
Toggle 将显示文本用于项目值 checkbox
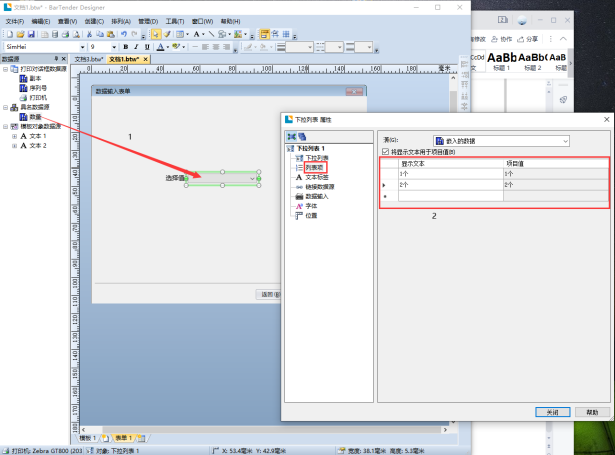coord(386,152)
